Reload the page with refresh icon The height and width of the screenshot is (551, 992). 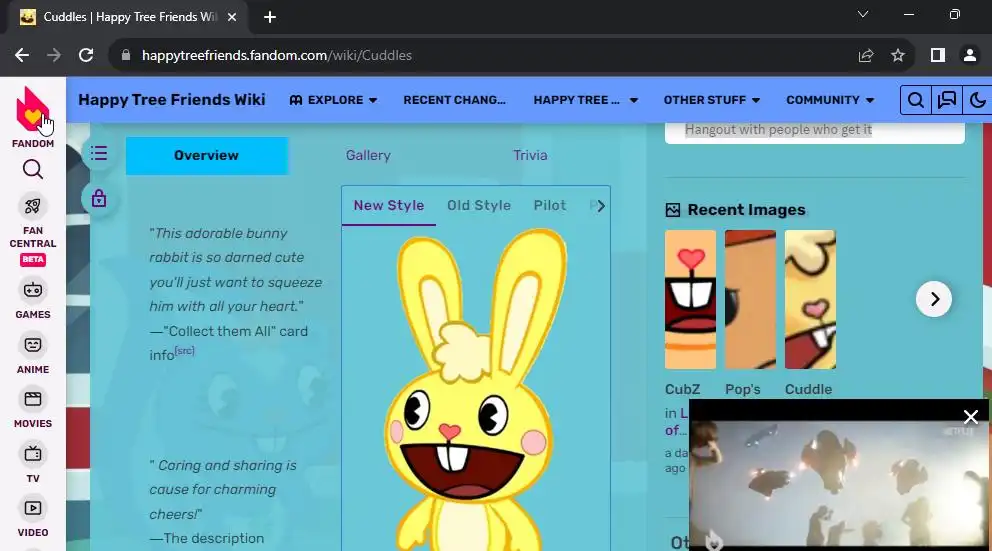click(86, 56)
